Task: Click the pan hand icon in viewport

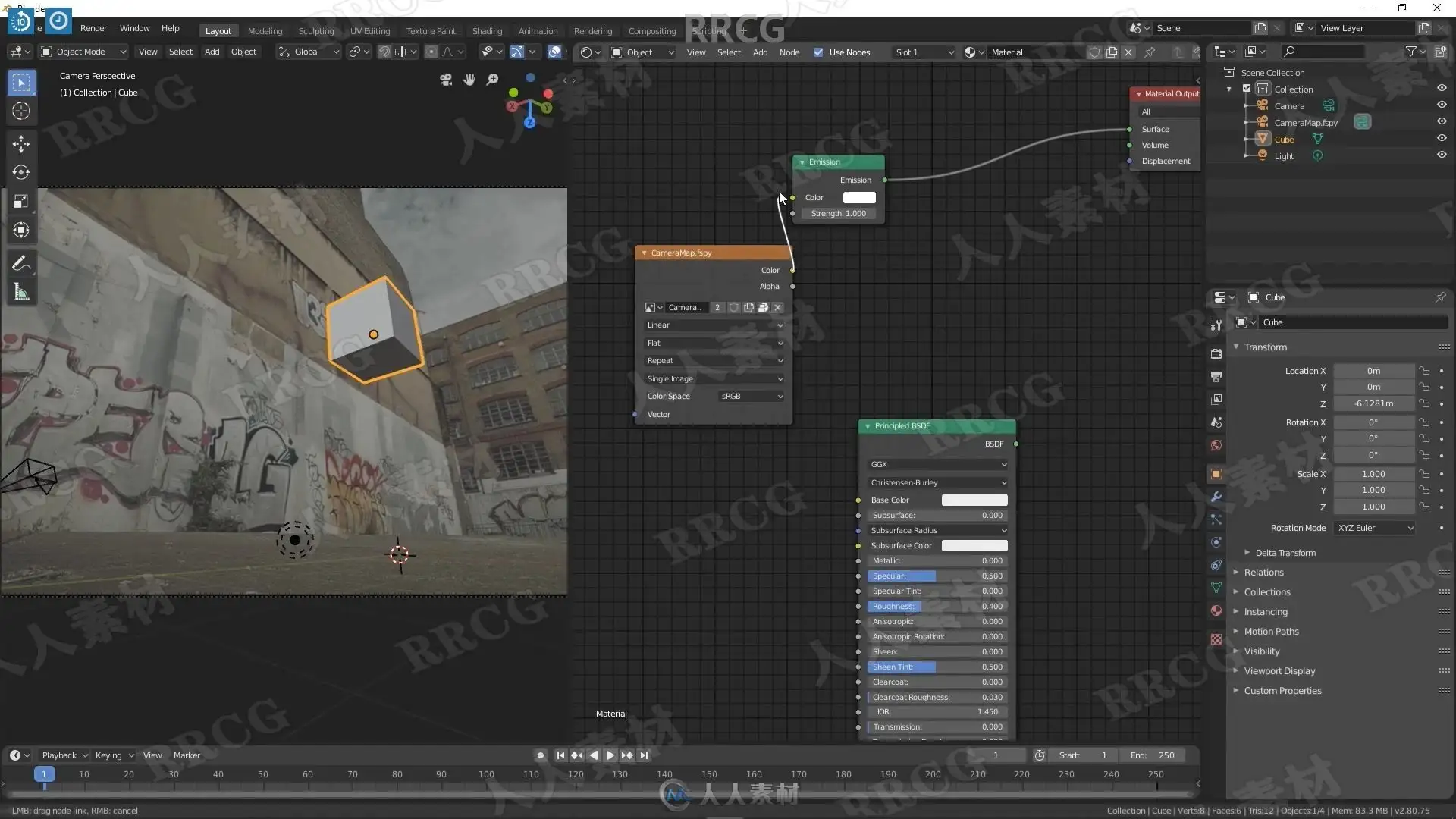Action: (x=469, y=80)
